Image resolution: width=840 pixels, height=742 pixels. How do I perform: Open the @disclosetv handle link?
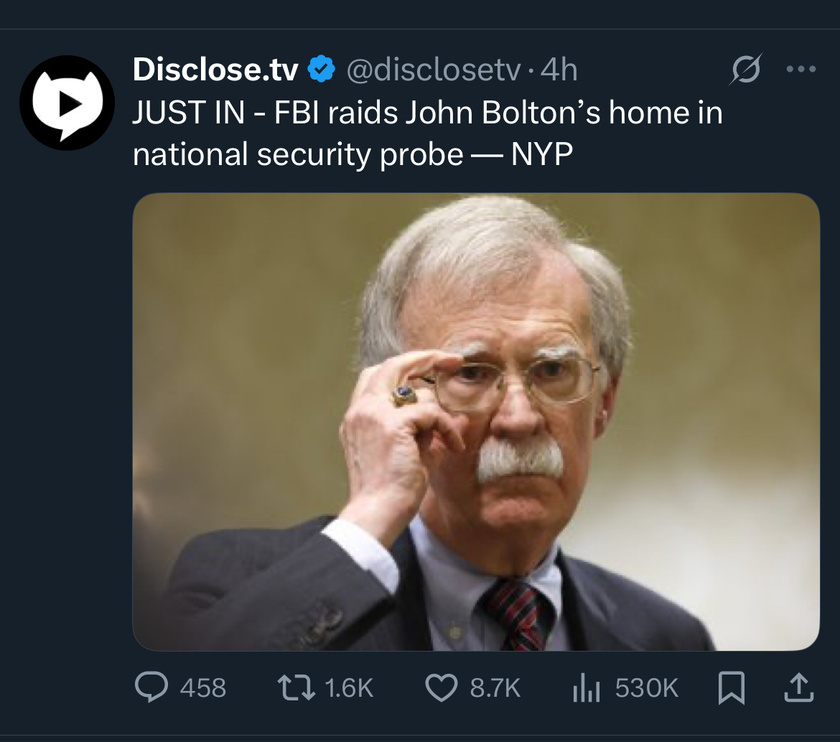click(433, 70)
